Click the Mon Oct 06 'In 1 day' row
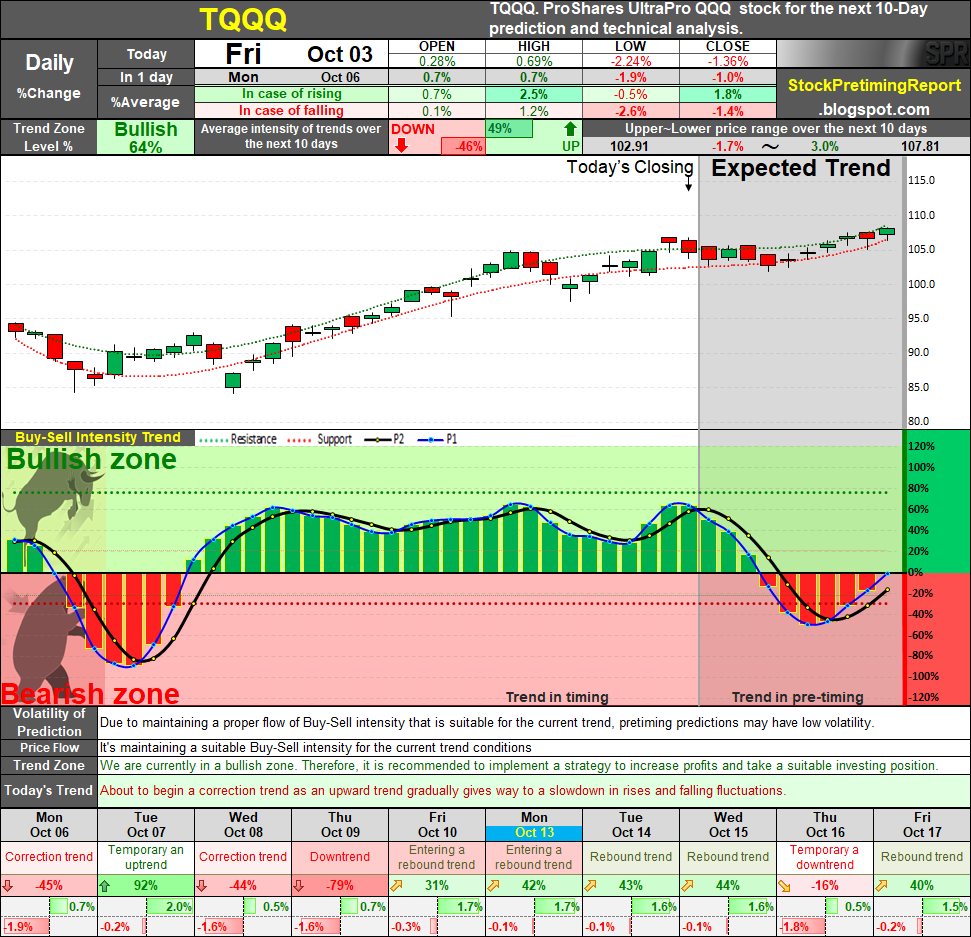 292,77
